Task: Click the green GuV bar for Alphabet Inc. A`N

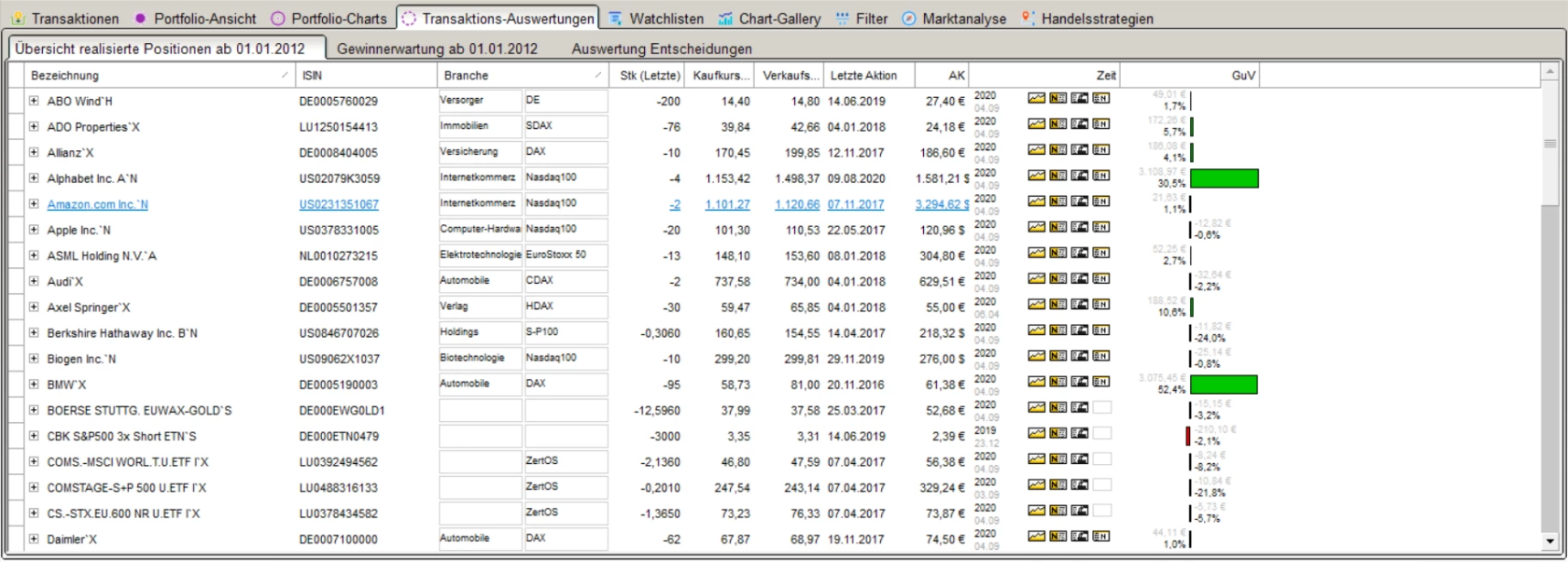Action: tap(1225, 178)
